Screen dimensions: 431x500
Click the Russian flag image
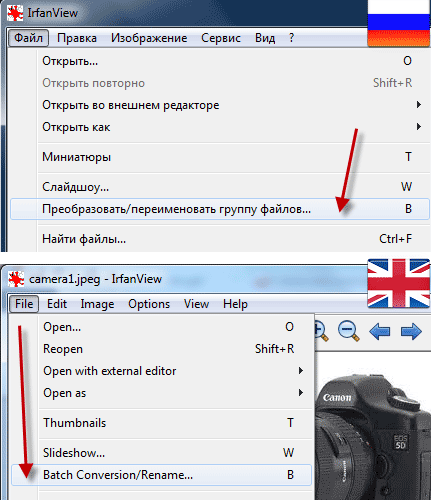pyautogui.click(x=399, y=23)
